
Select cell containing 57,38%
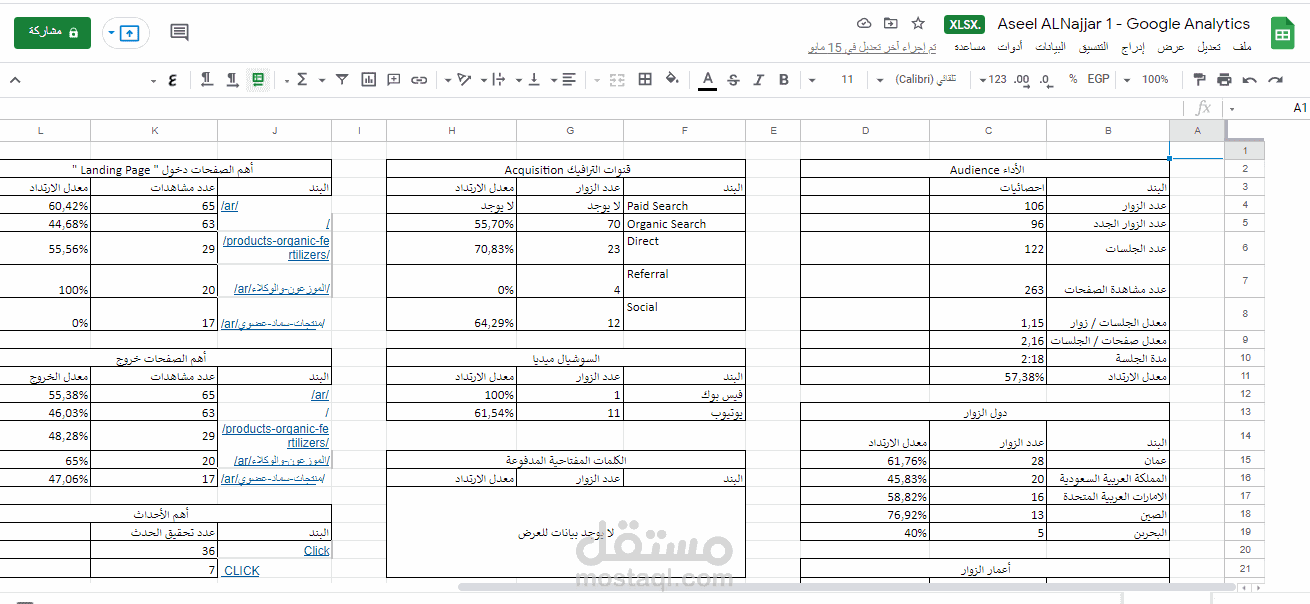988,376
